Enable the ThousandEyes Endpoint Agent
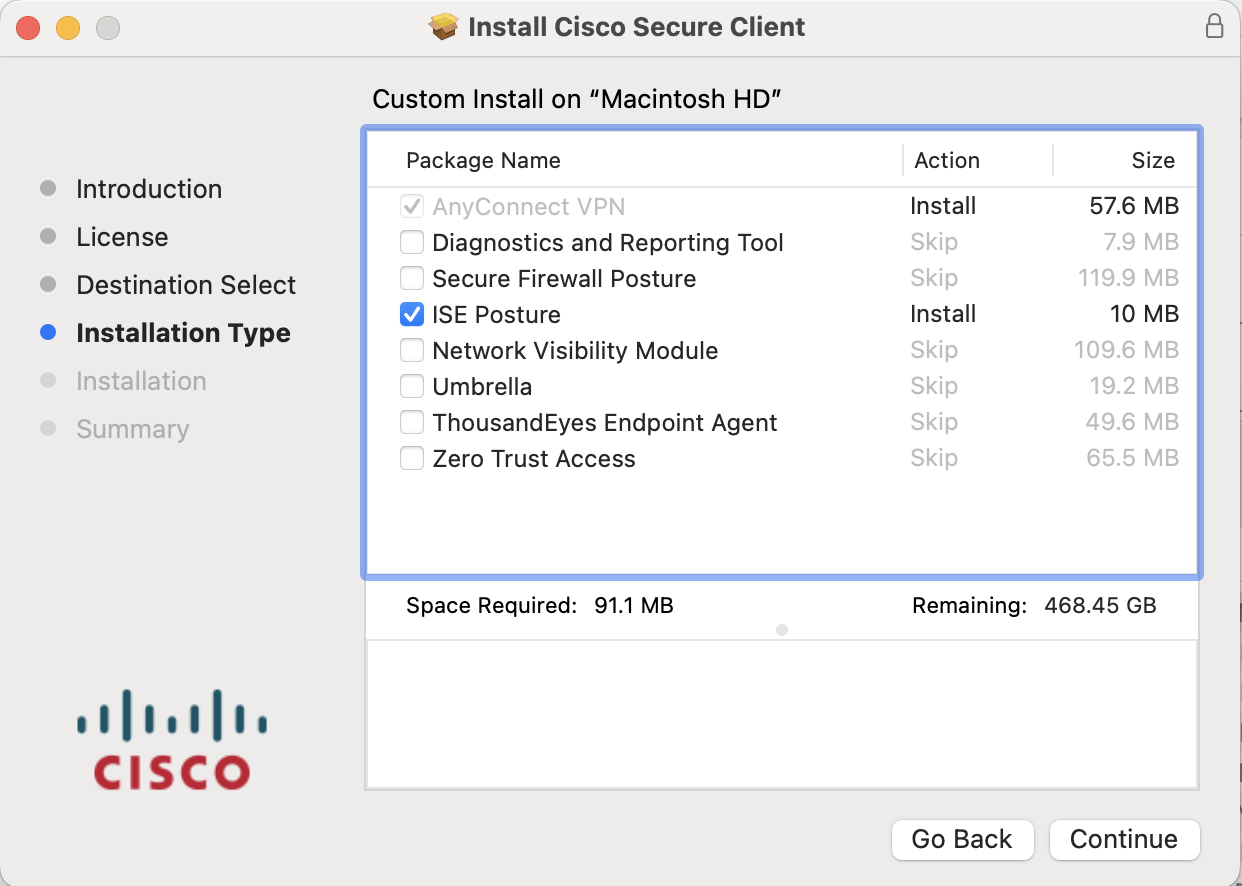 (411, 422)
